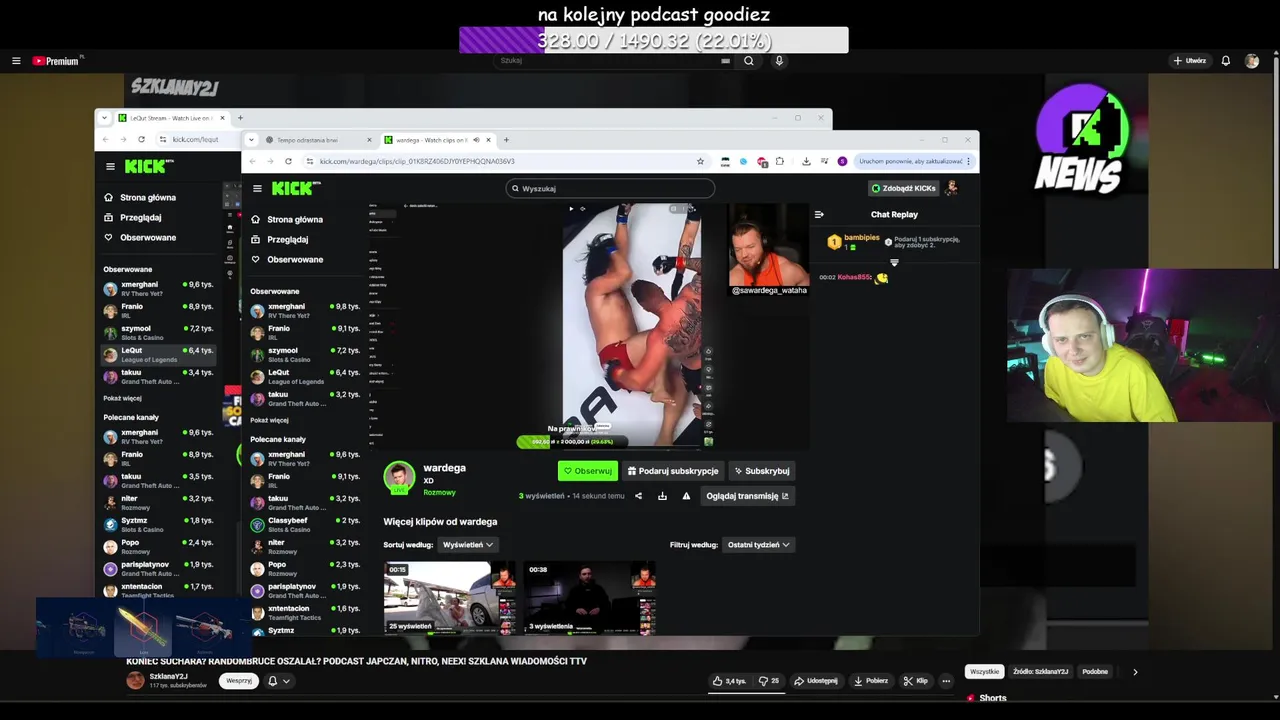The height and width of the screenshot is (720, 1280).
Task: Open the YouTube hamburger guide menu
Action: coord(16,61)
